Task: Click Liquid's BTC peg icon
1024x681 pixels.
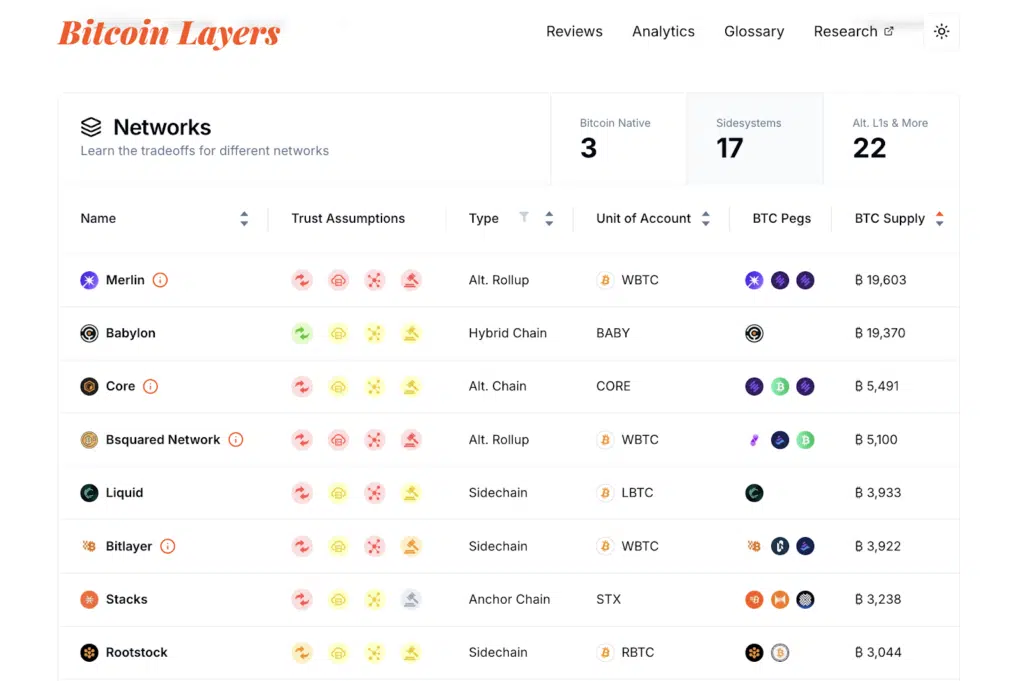Action: pyautogui.click(x=754, y=492)
